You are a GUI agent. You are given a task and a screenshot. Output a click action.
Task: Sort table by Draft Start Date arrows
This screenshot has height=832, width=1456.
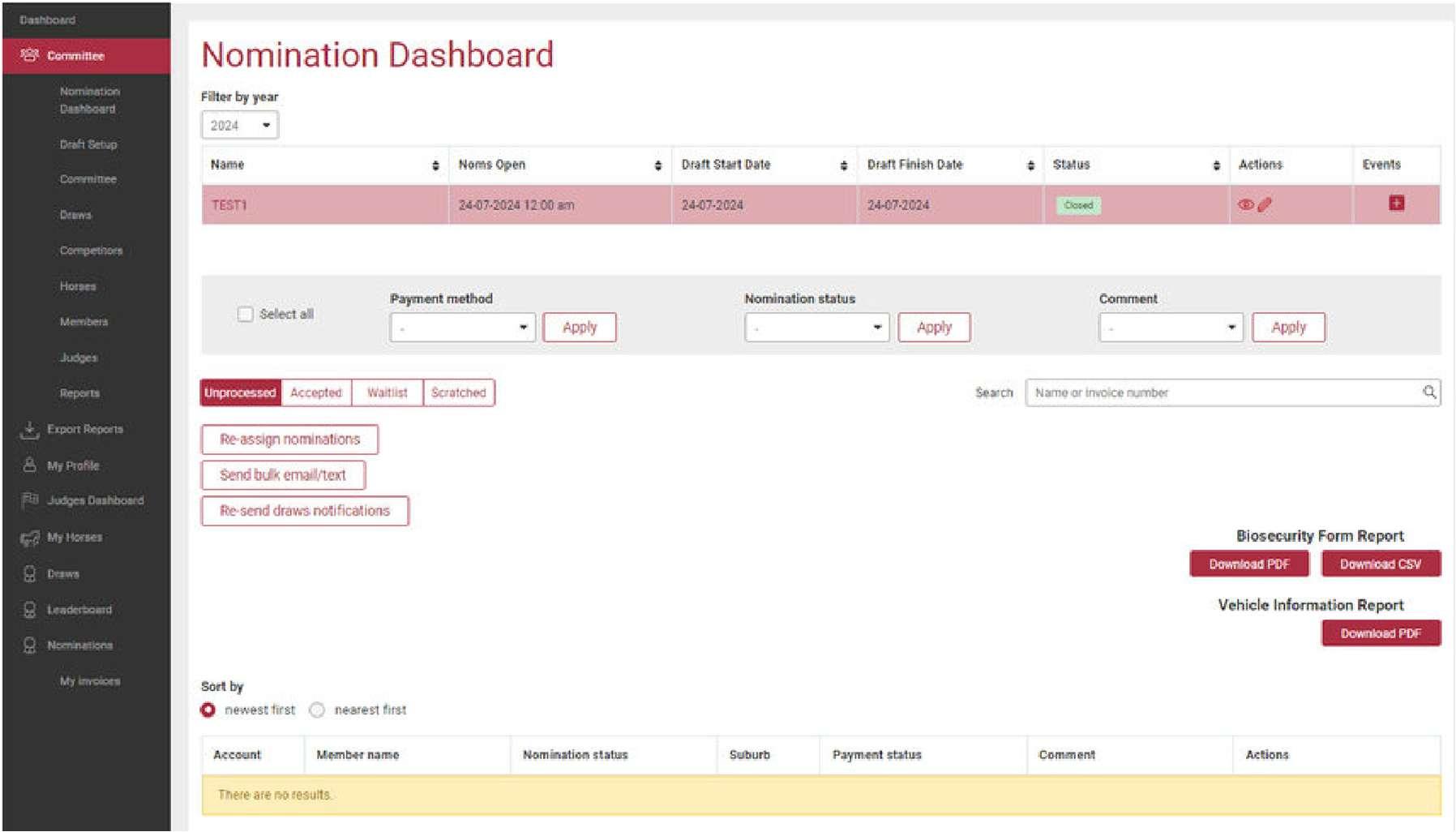coord(843,165)
